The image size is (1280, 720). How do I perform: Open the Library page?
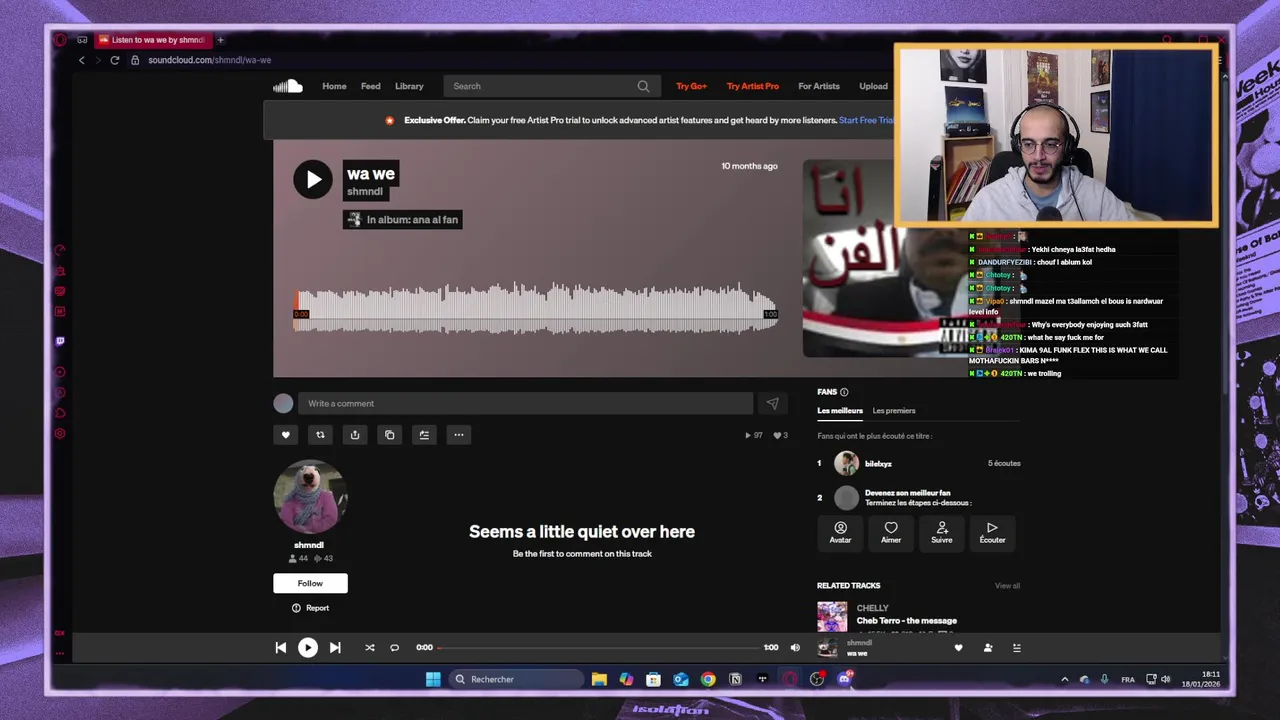[409, 86]
